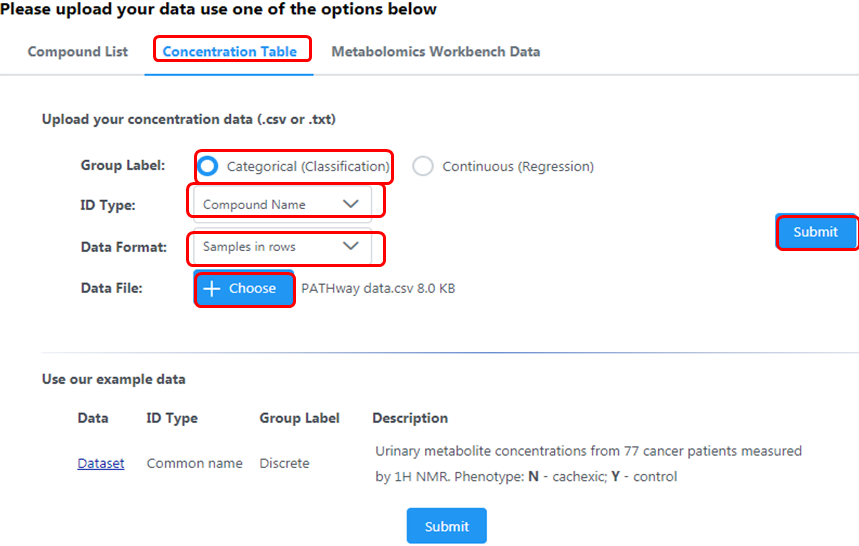Select the Continuous (Regression) radio button

click(x=423, y=166)
